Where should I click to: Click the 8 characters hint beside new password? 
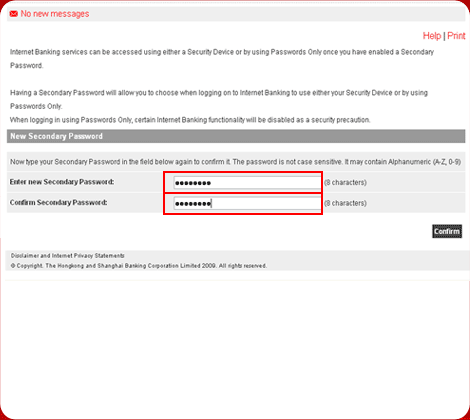pos(345,183)
